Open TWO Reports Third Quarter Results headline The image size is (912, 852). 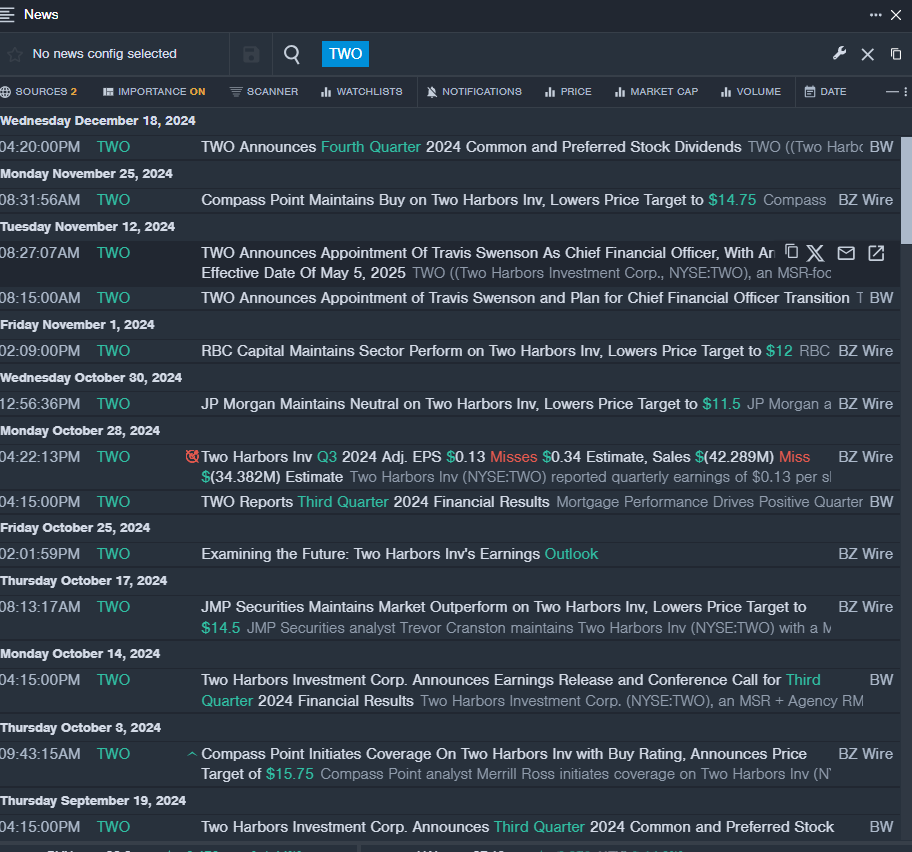[x=375, y=502]
